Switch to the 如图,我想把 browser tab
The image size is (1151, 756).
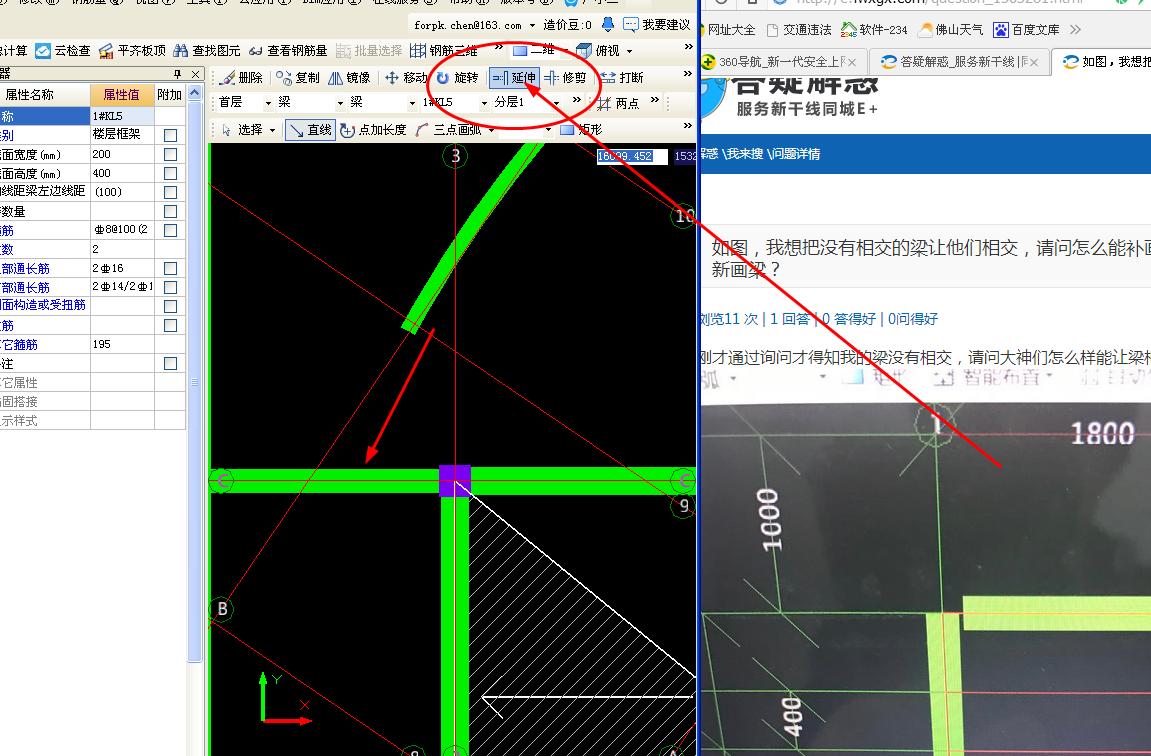[1107, 62]
